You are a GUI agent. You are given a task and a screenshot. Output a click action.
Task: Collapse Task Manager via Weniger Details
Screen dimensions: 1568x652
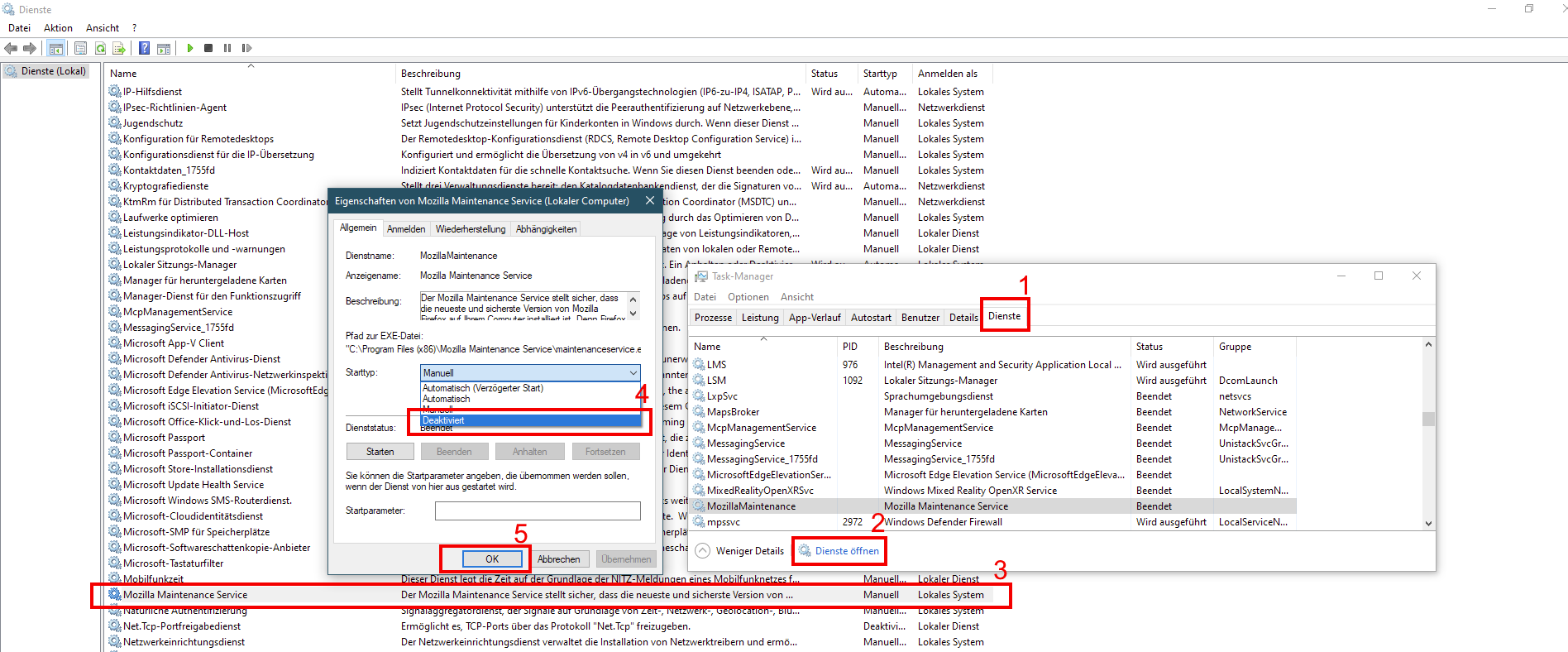point(740,551)
